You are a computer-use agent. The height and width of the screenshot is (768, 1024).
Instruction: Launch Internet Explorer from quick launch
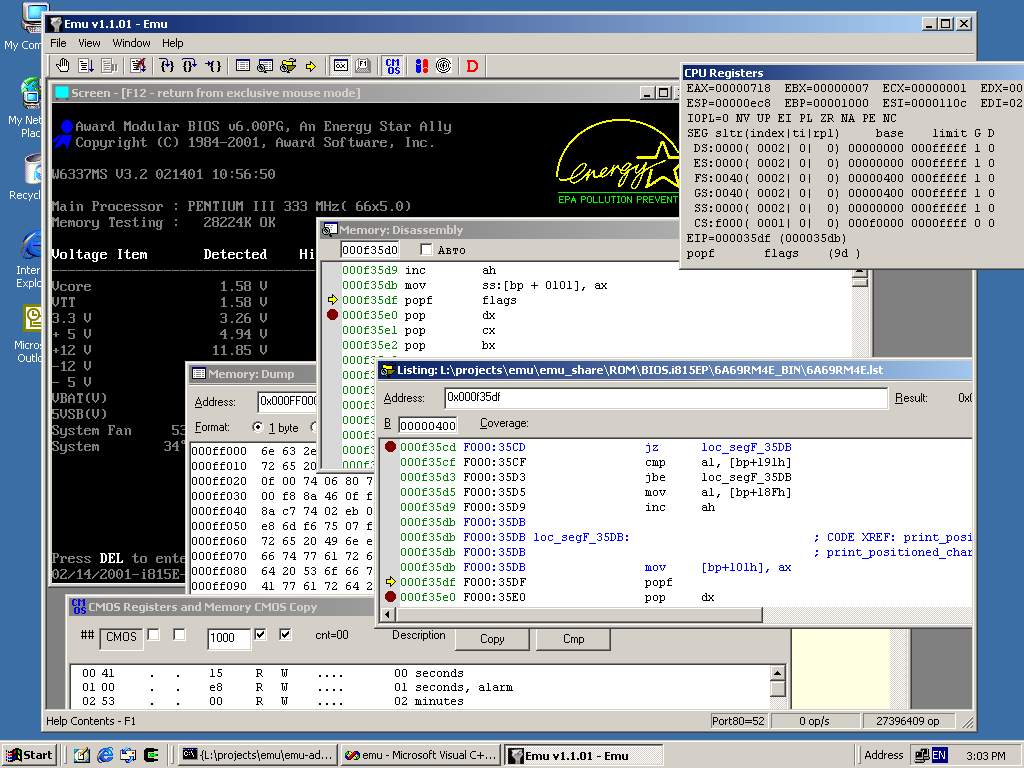tap(105, 755)
